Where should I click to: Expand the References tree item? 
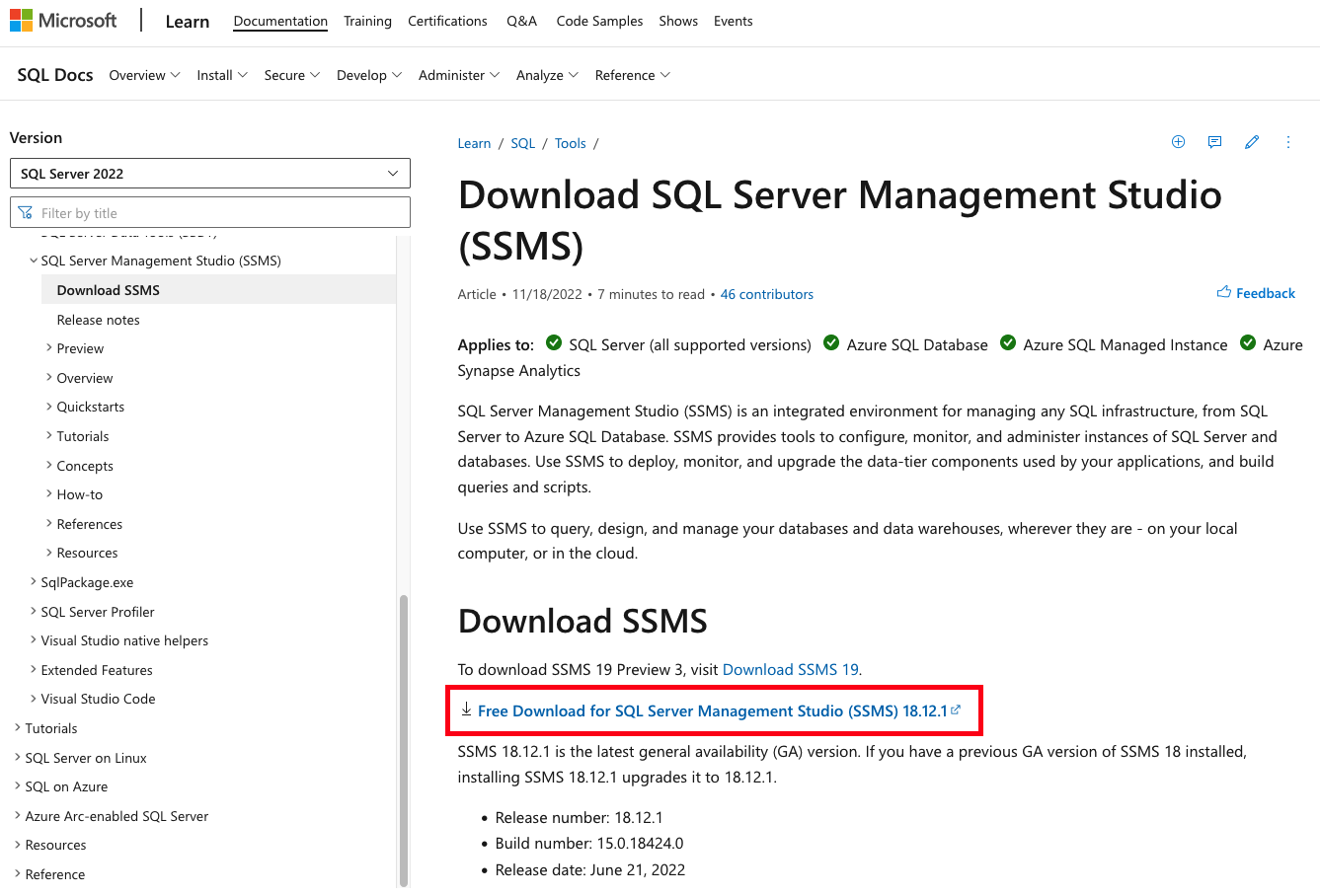click(84, 524)
